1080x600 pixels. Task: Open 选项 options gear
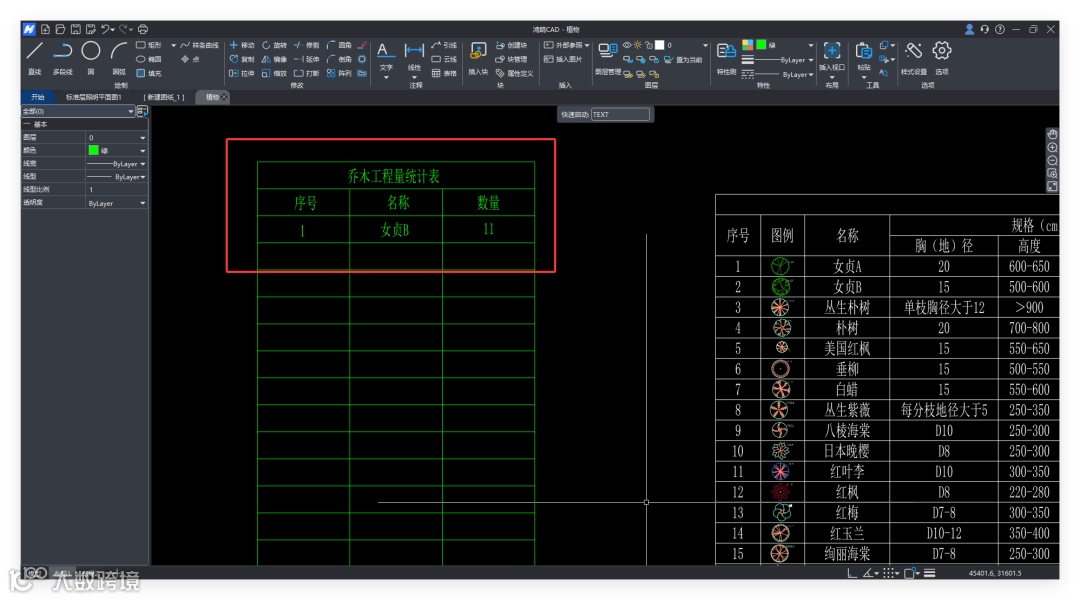(x=942, y=57)
